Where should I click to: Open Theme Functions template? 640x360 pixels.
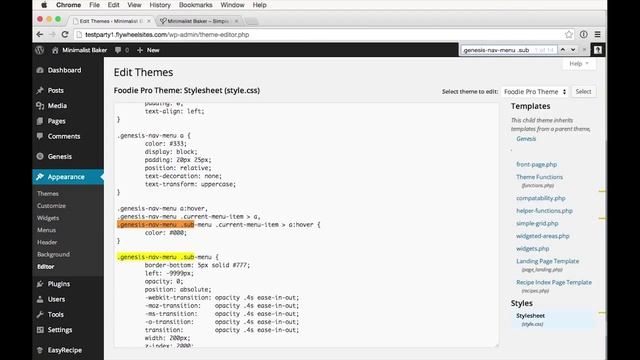pyautogui.click(x=539, y=177)
